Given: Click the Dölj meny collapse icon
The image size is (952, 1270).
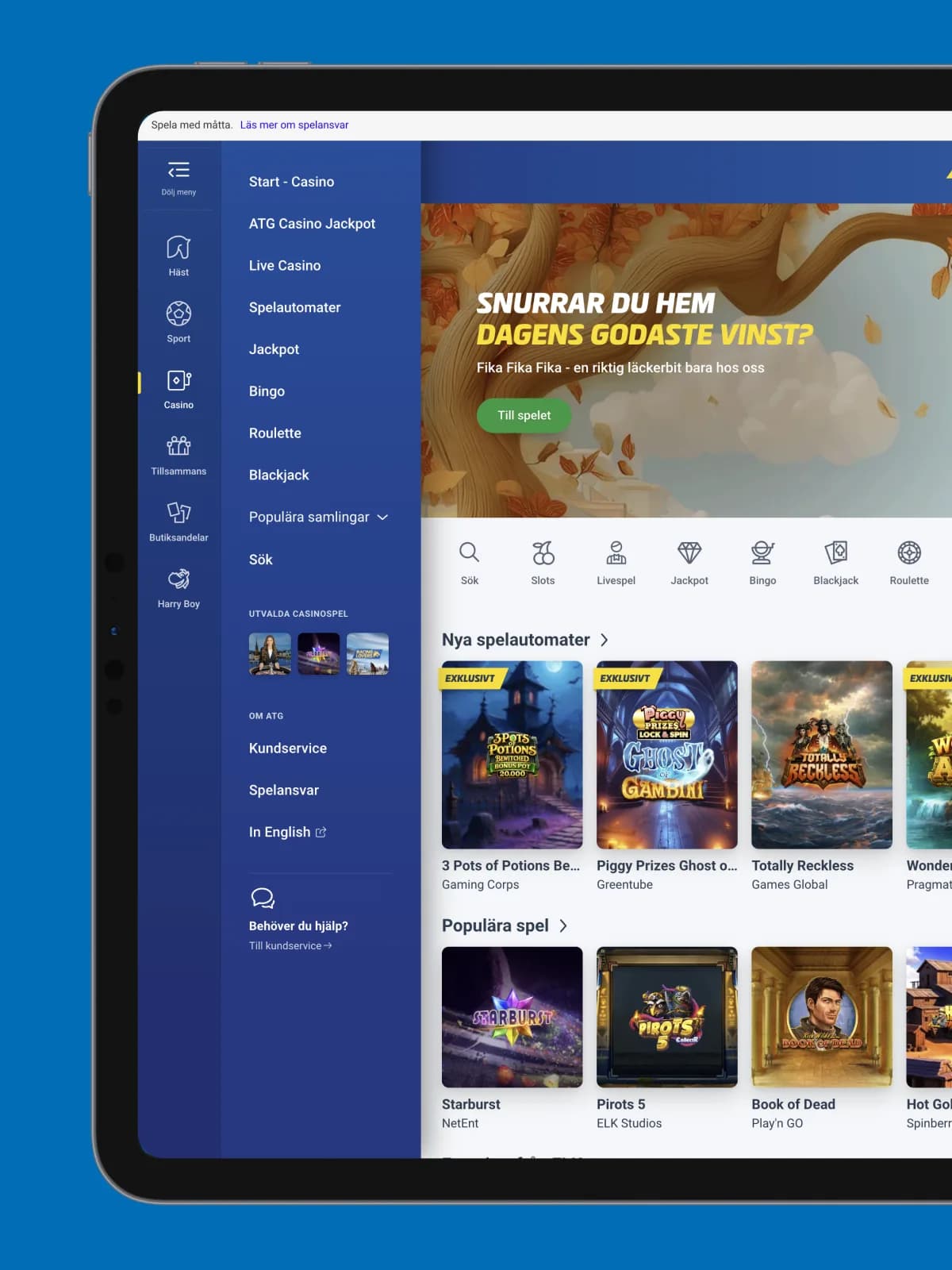Looking at the screenshot, I should (178, 170).
